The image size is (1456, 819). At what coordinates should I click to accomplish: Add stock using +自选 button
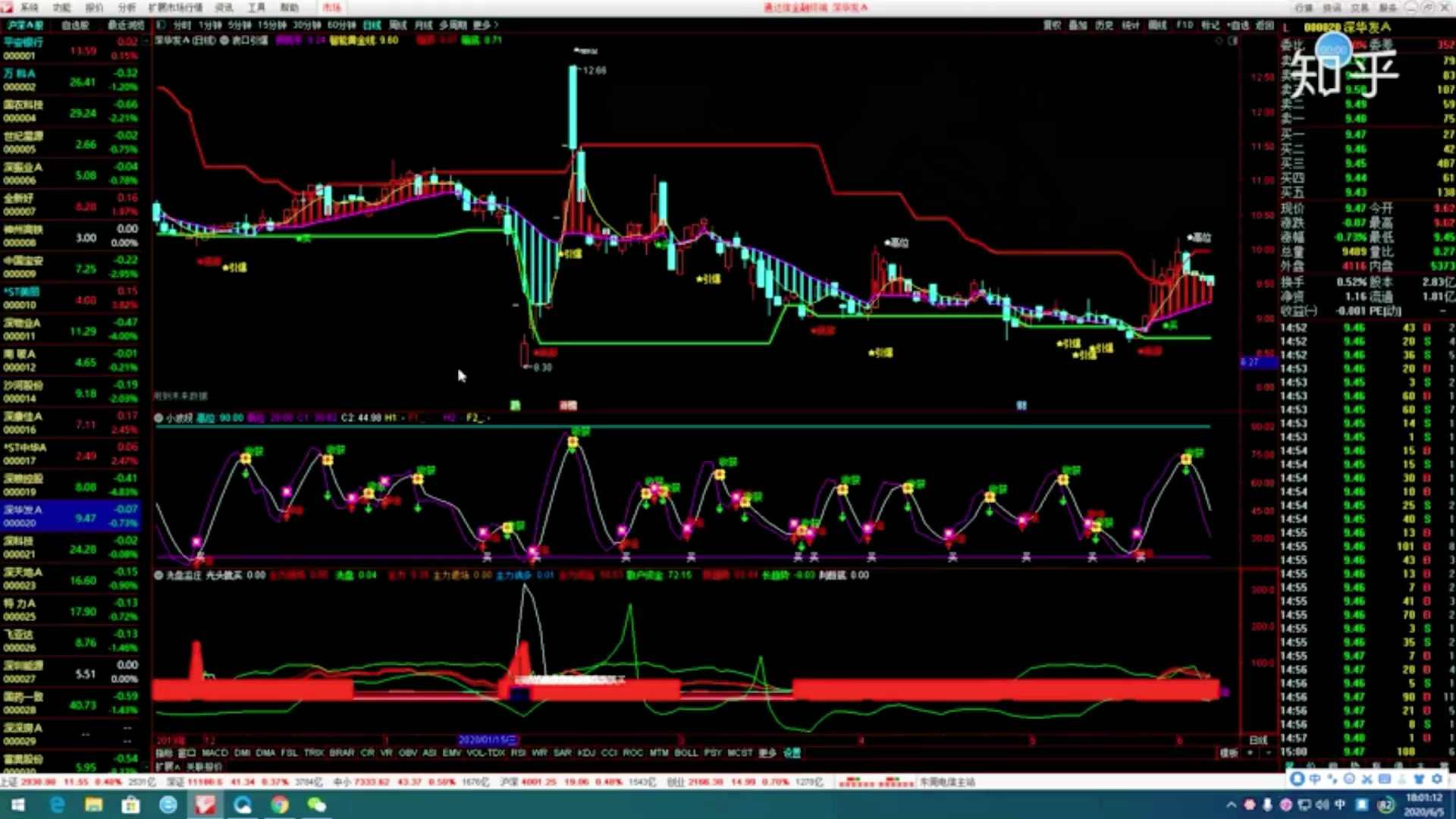click(1238, 25)
